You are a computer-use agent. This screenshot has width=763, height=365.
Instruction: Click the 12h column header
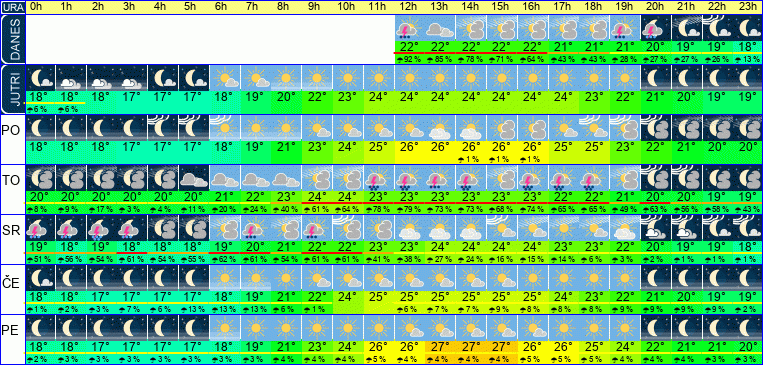point(409,7)
